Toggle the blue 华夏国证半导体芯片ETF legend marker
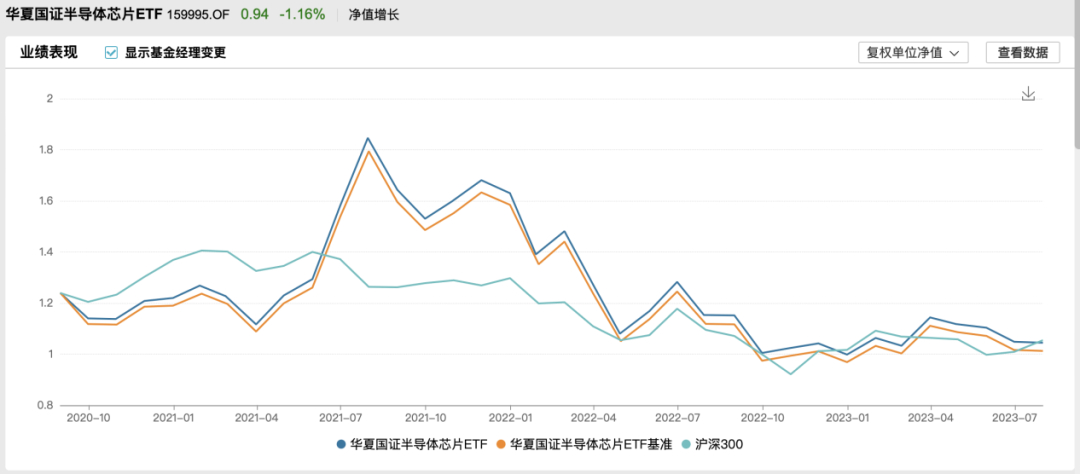Screen dimensions: 1080x474 coord(342,443)
